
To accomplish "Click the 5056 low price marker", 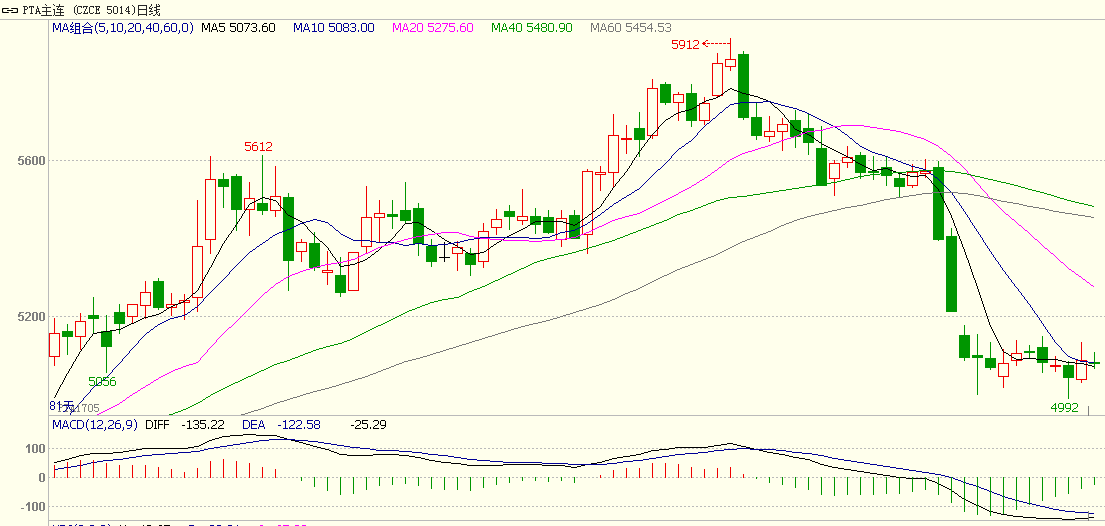I will point(102,381).
